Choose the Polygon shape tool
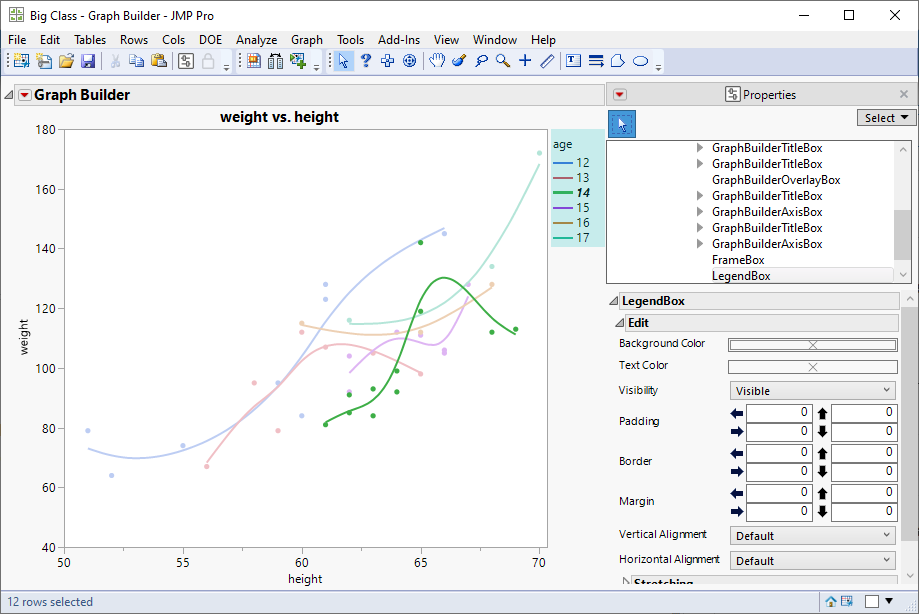Screen dimensions: 919x614 click(x=618, y=61)
